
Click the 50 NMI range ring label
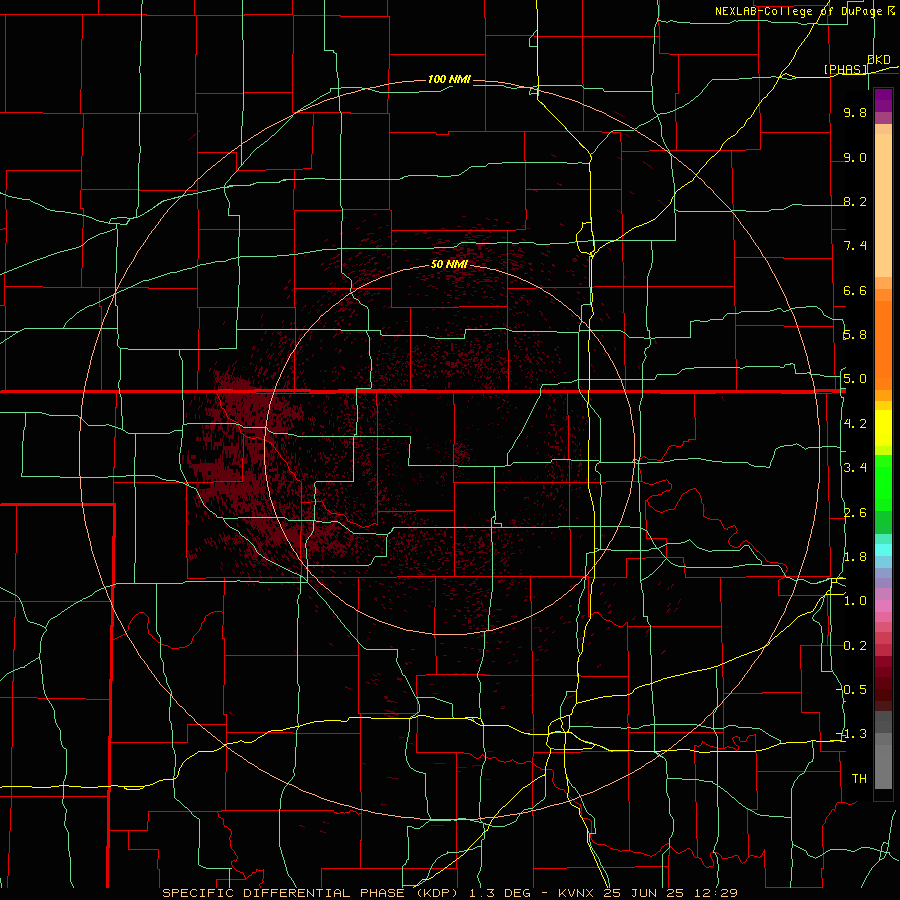click(x=449, y=264)
